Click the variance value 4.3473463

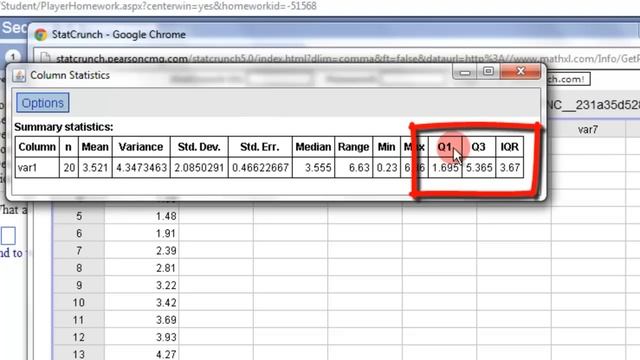pos(141,168)
